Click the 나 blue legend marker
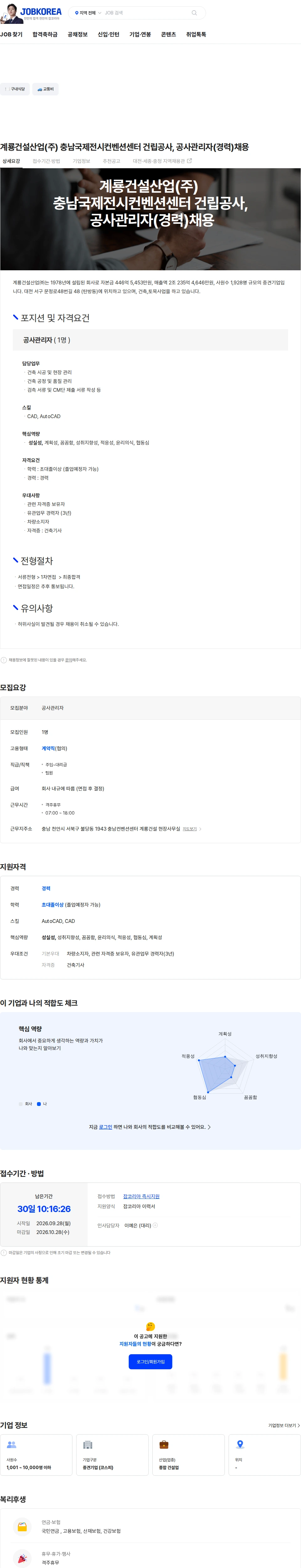This screenshot has width=301, height=1568. point(39,1104)
